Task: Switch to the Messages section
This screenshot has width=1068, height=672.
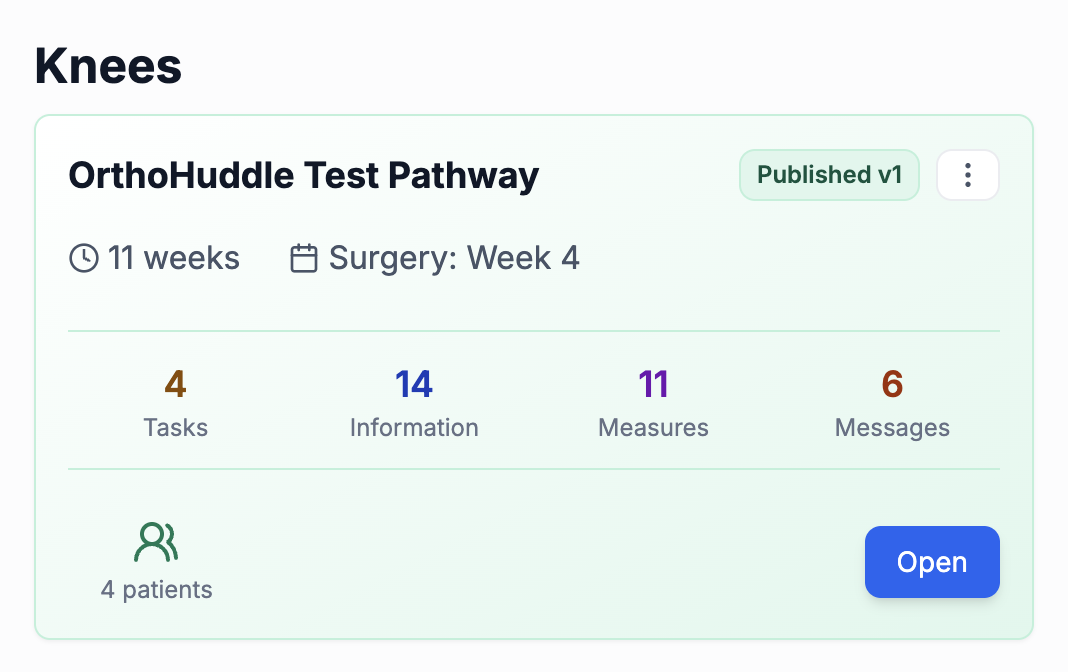Action: (891, 427)
